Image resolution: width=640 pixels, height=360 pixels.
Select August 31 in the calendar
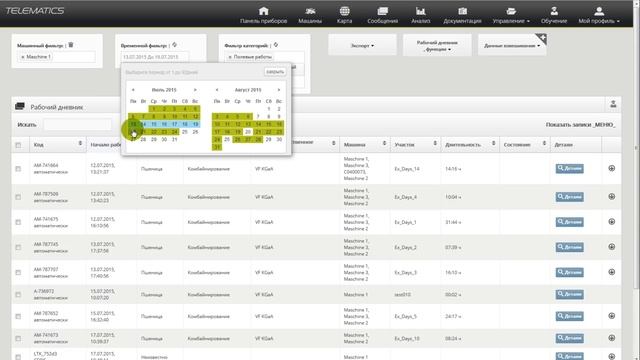pos(217,147)
